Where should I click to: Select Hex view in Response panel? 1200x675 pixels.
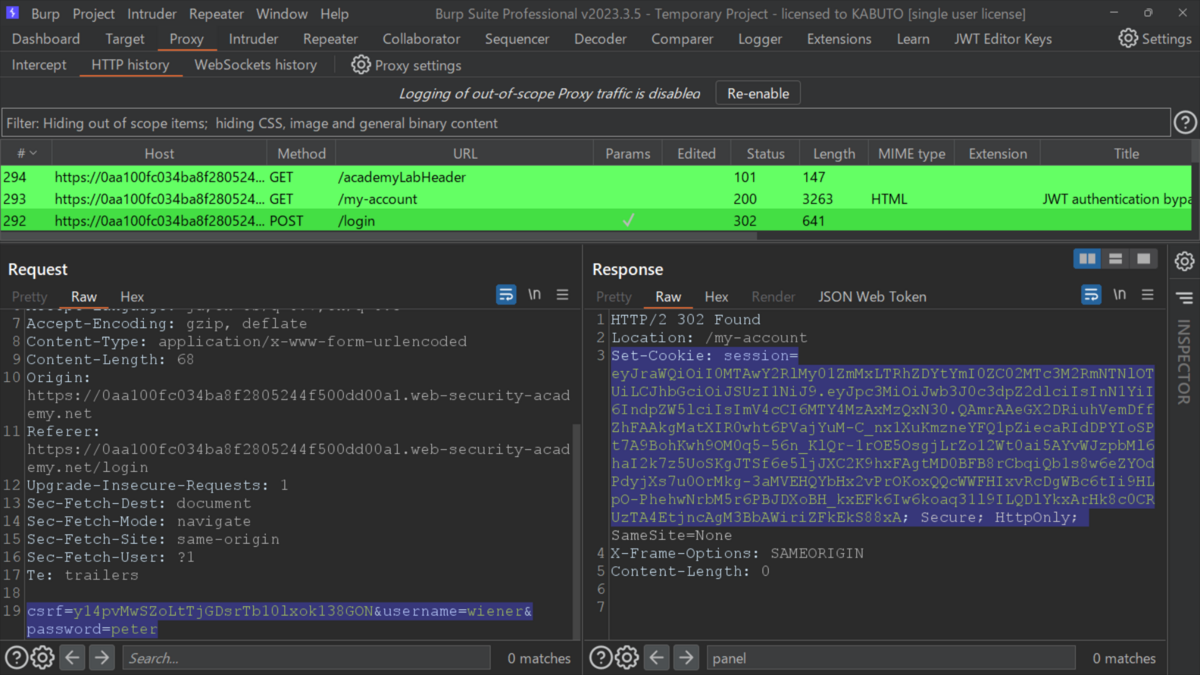(716, 297)
